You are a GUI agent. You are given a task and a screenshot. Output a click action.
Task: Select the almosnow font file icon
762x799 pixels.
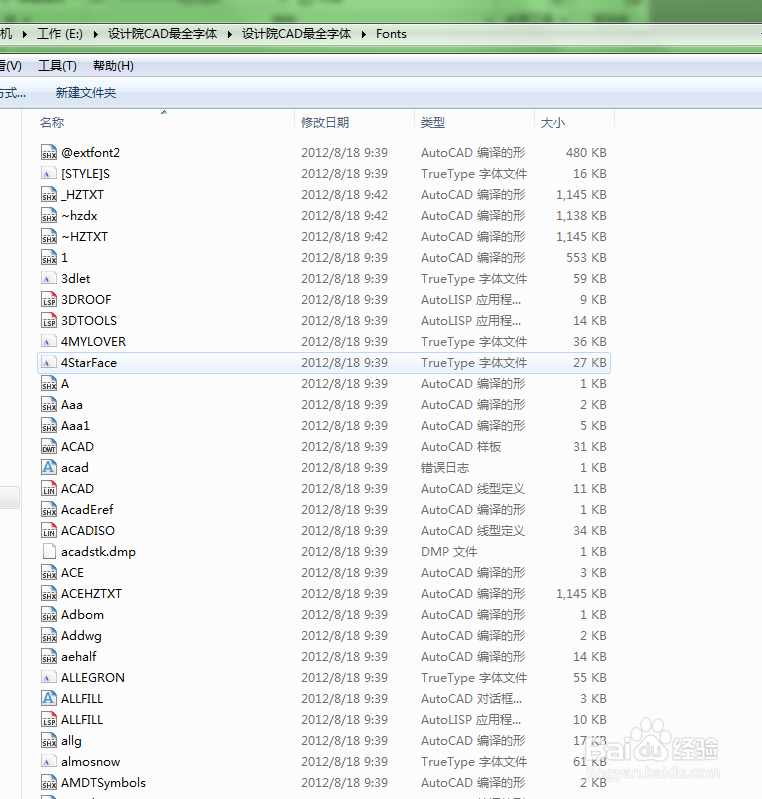point(49,761)
